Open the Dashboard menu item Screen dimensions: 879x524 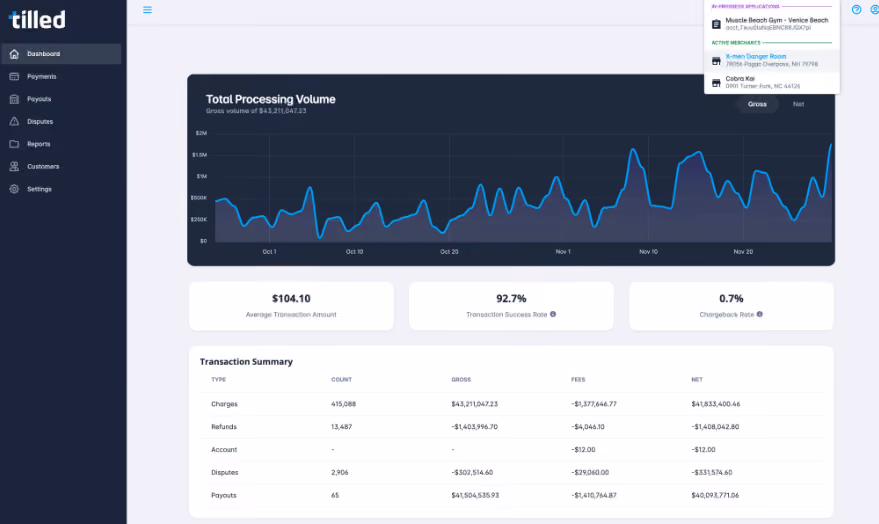tap(61, 54)
